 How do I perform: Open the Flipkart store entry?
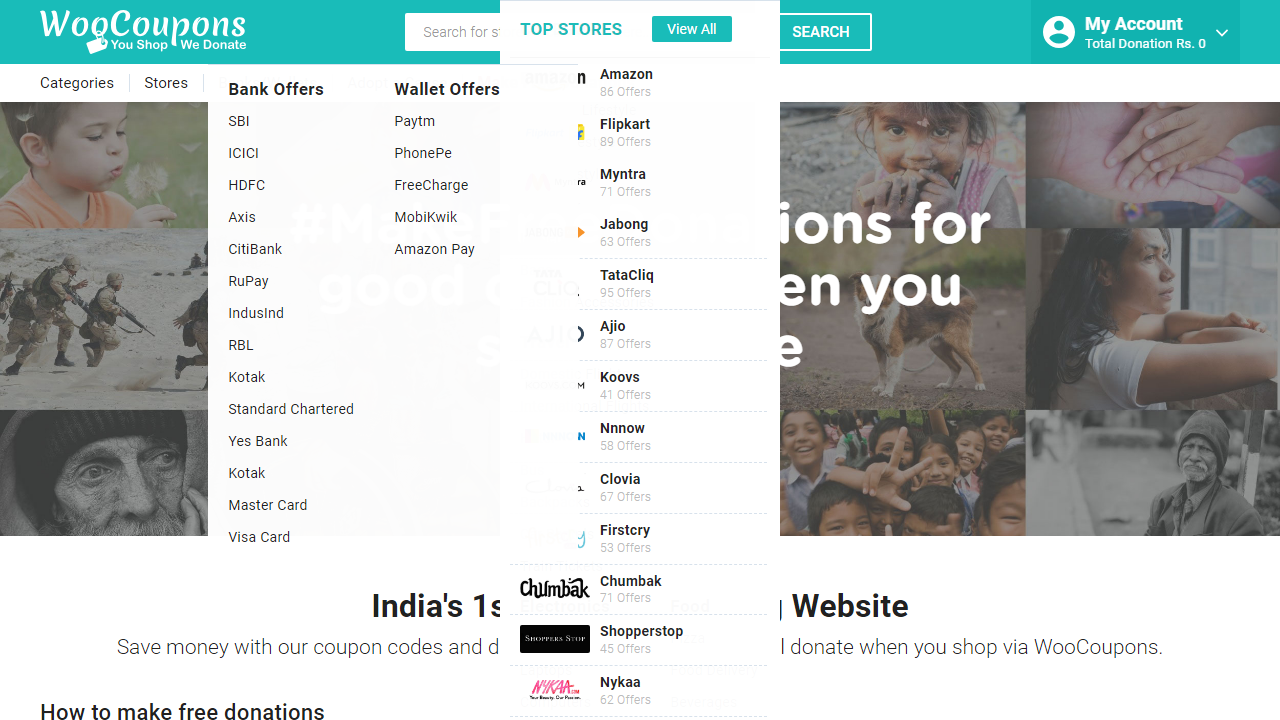[x=625, y=124]
